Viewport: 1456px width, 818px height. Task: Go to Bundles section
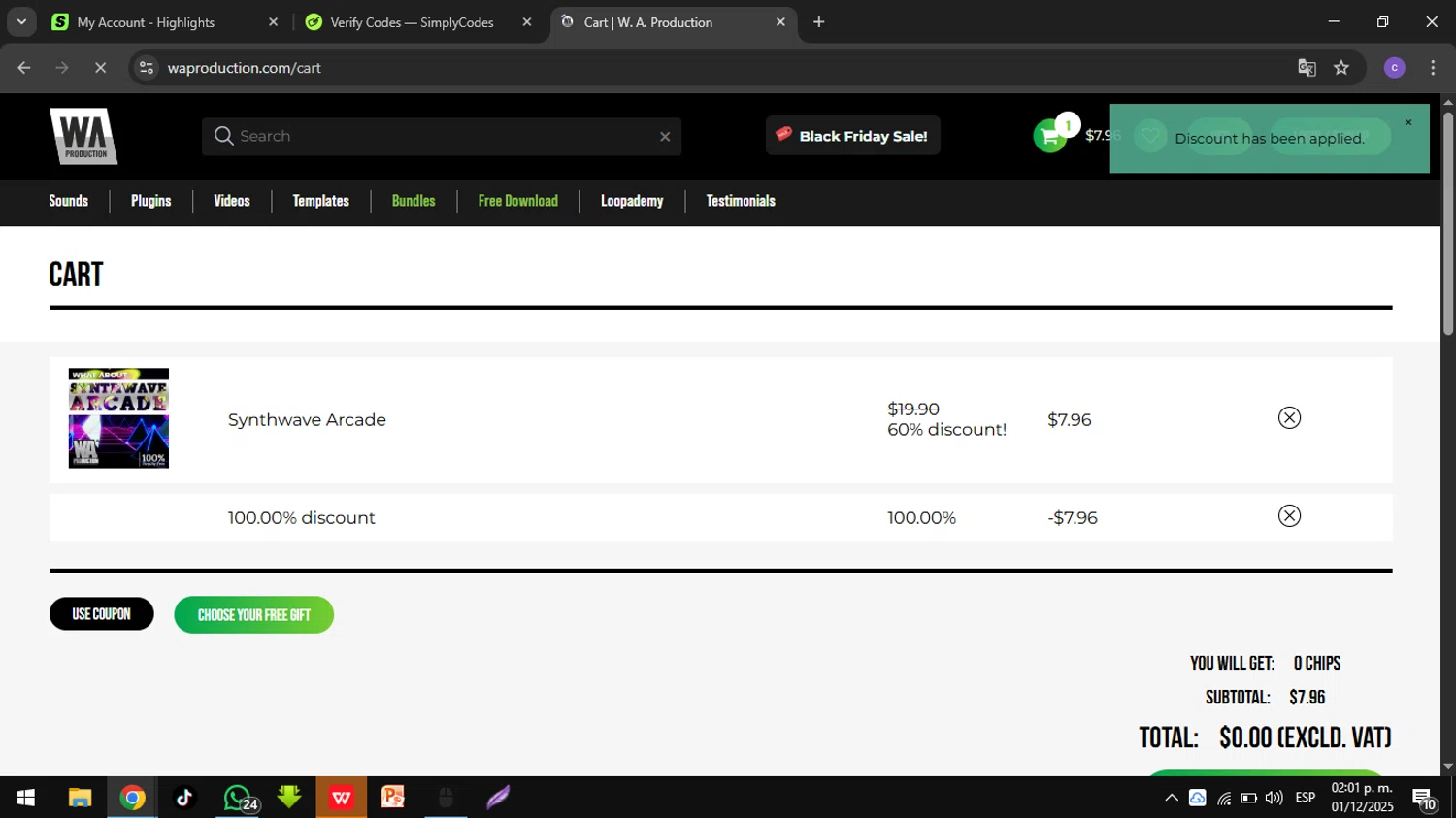tap(414, 201)
